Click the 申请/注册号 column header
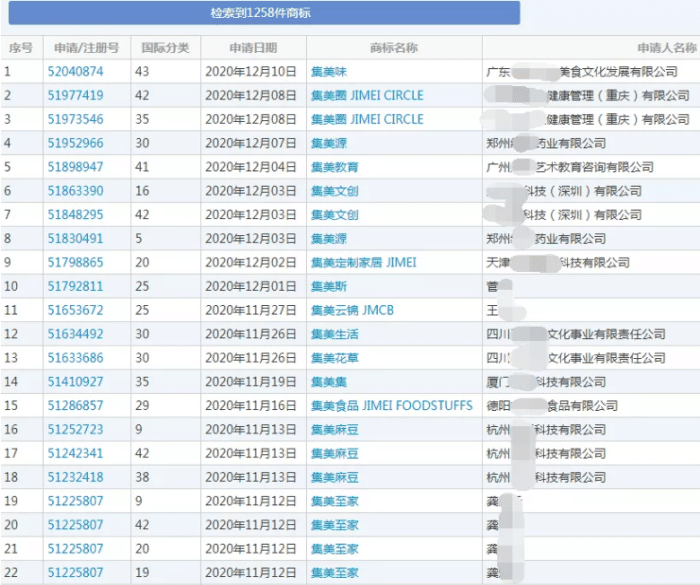700x585 pixels. coord(87,48)
